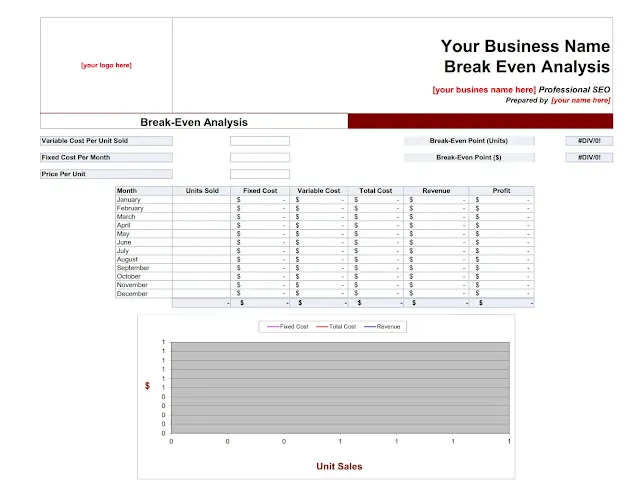Select the Month column header
Image resolution: width=640 pixels, height=494 pixels.
tap(144, 191)
